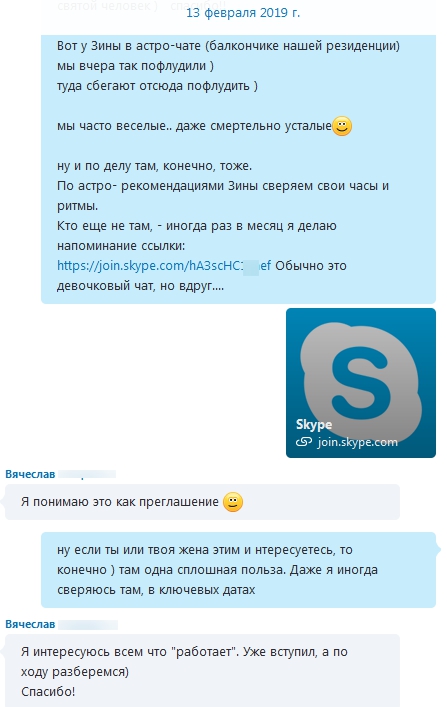Click the blurred surname after the first Вячеслав
This screenshot has height=707, width=447.
(87, 474)
